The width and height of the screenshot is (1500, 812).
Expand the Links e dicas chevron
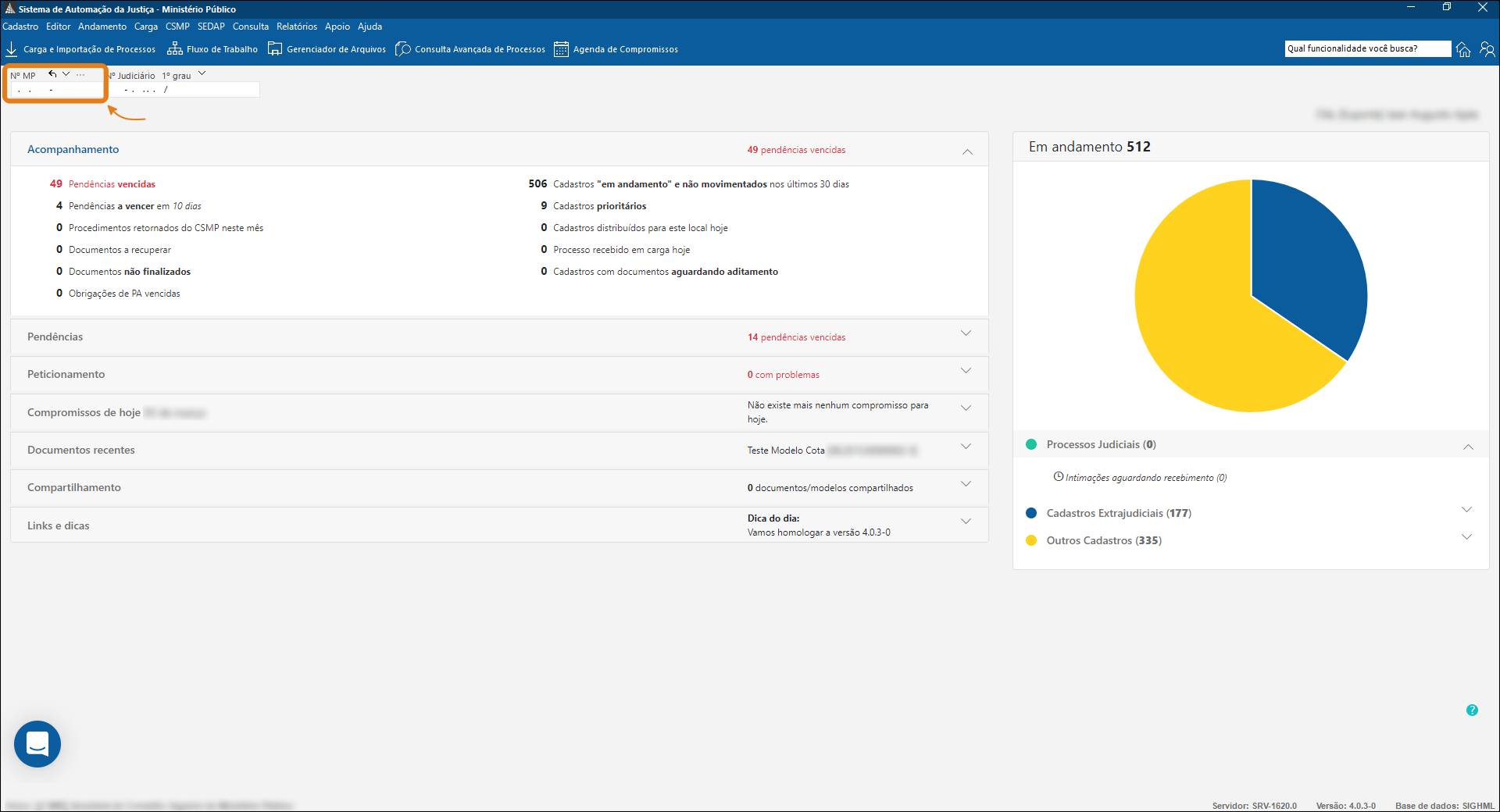tap(966, 522)
